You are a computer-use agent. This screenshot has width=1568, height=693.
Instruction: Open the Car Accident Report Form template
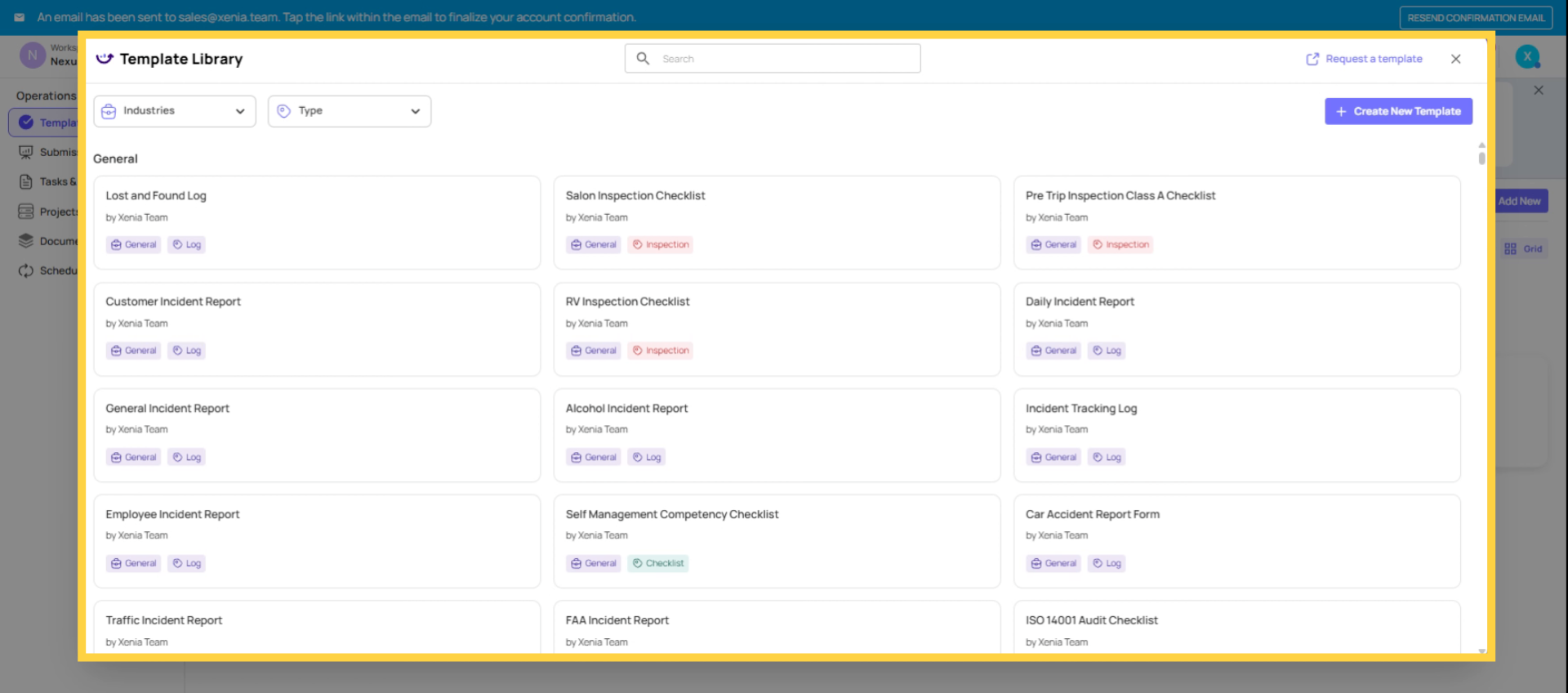click(1236, 541)
